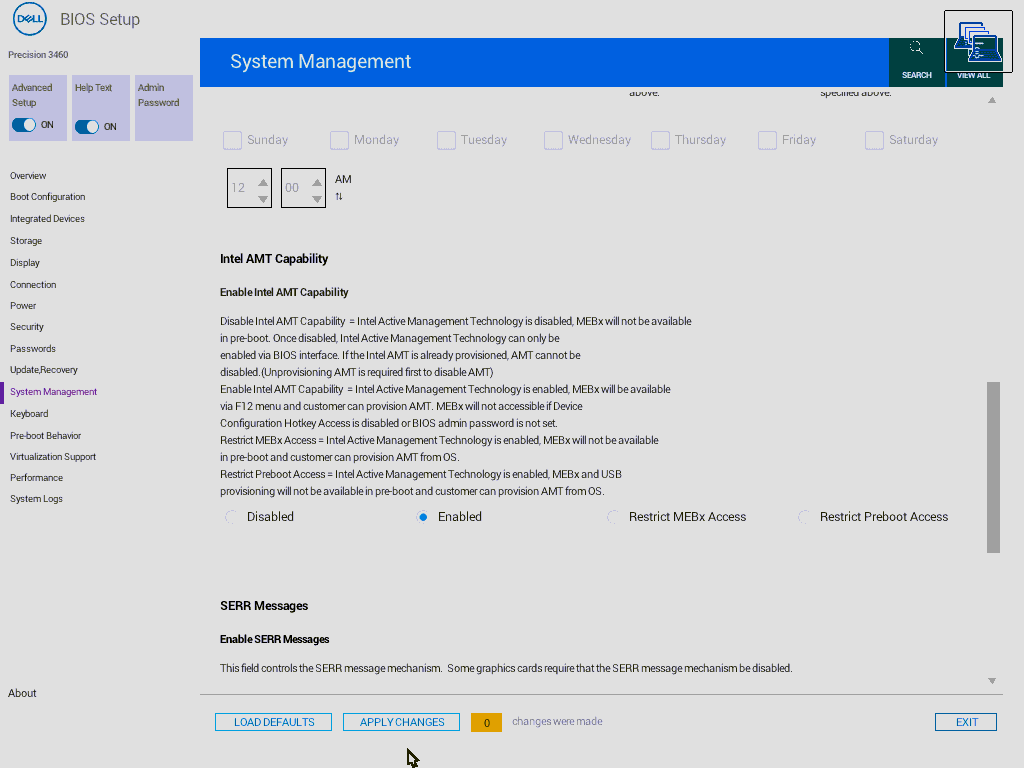The image size is (1024, 768).
Task: Check the Sunday checkbox
Action: 232,140
